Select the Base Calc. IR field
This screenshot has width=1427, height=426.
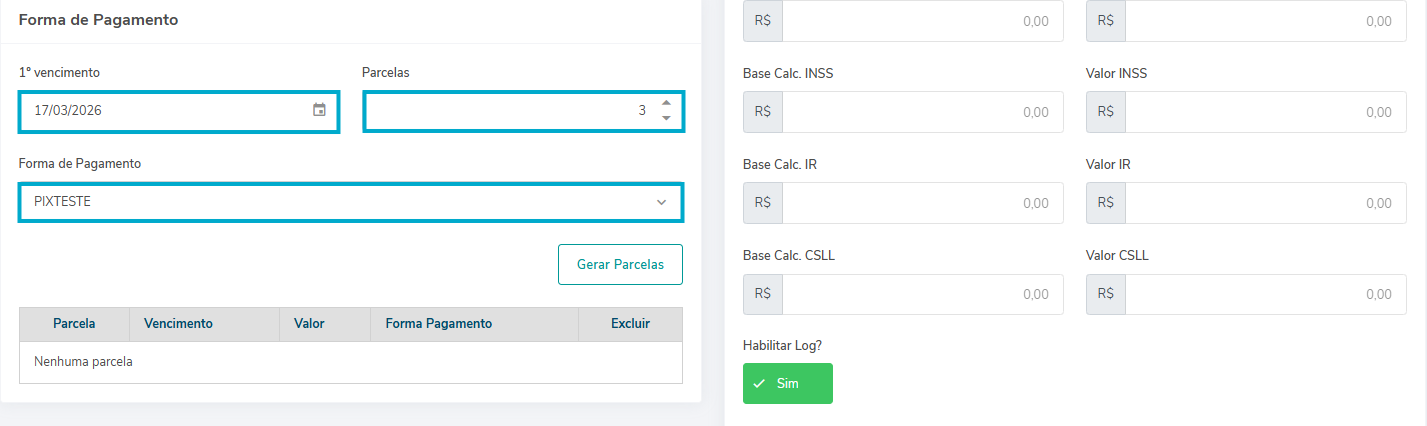(x=921, y=203)
